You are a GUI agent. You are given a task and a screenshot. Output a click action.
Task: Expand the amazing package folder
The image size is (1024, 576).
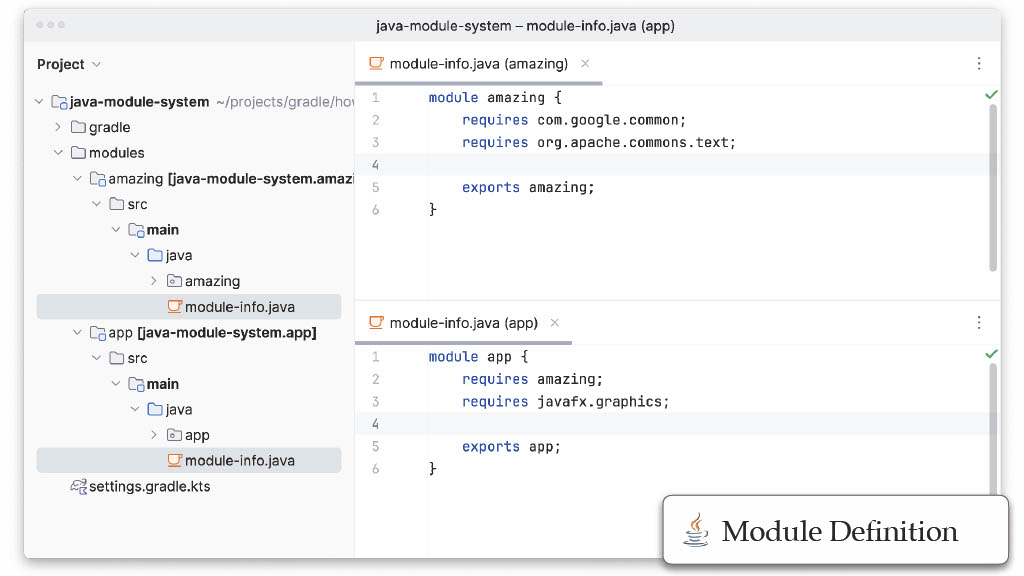[154, 281]
